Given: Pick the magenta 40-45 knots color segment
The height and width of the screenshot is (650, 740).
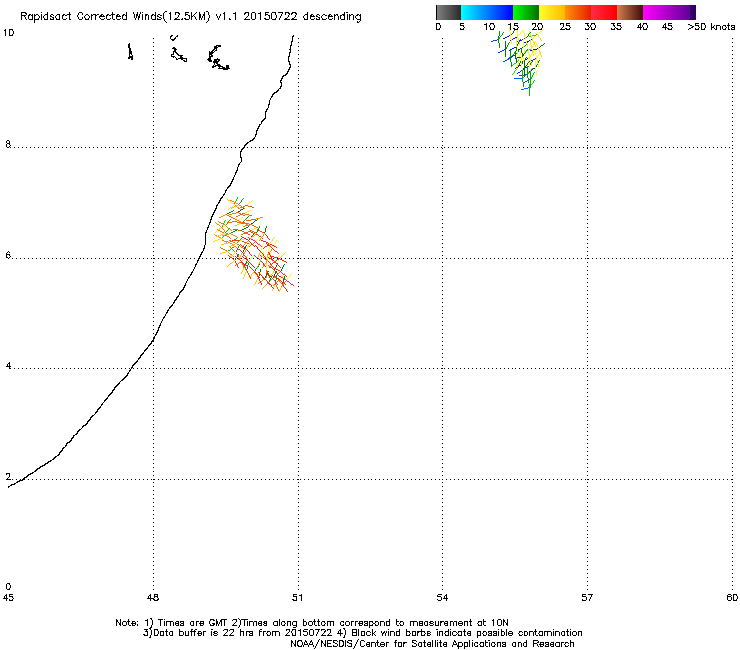Looking at the screenshot, I should (656, 12).
